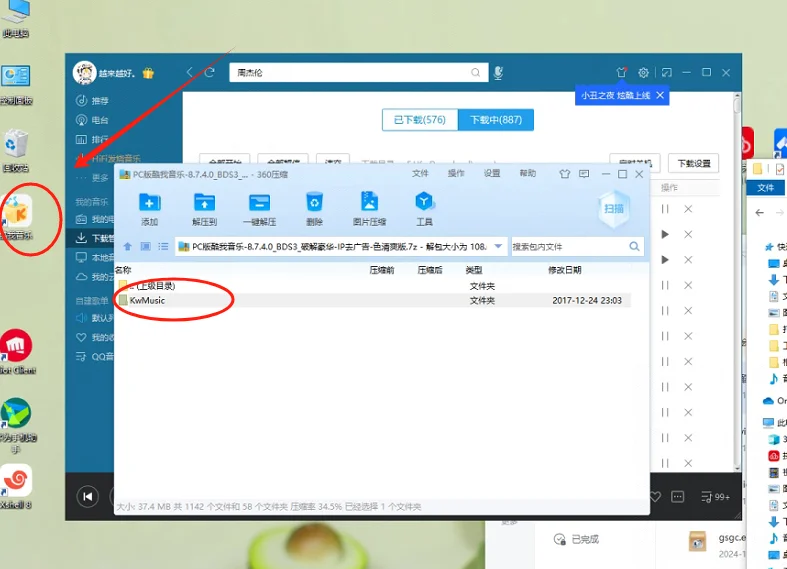The width and height of the screenshot is (787, 569).
Task: Open the Xshell 8 desktop shortcut
Action: click(x=16, y=487)
